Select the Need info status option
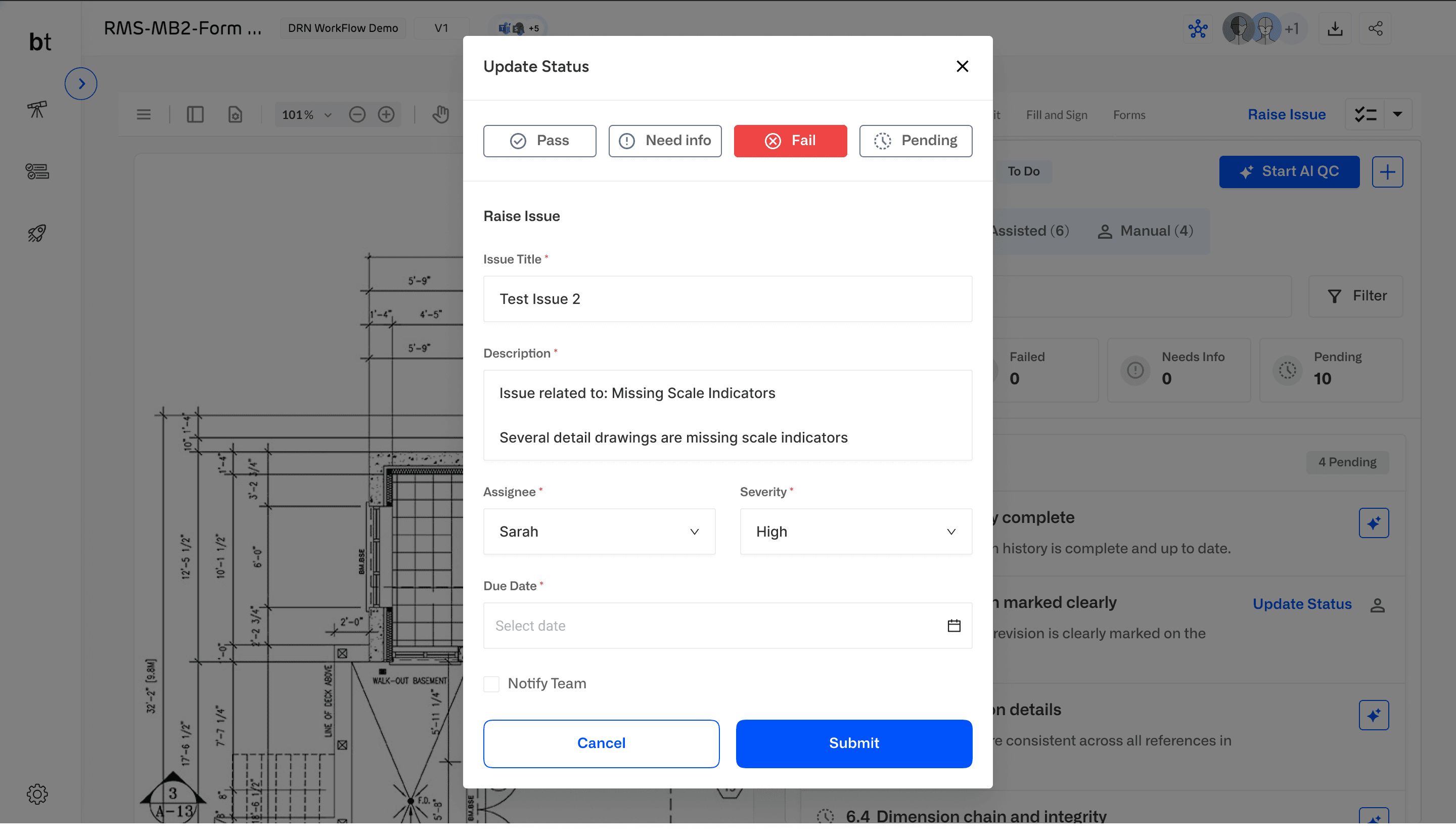The image size is (1456, 837). tap(665, 141)
